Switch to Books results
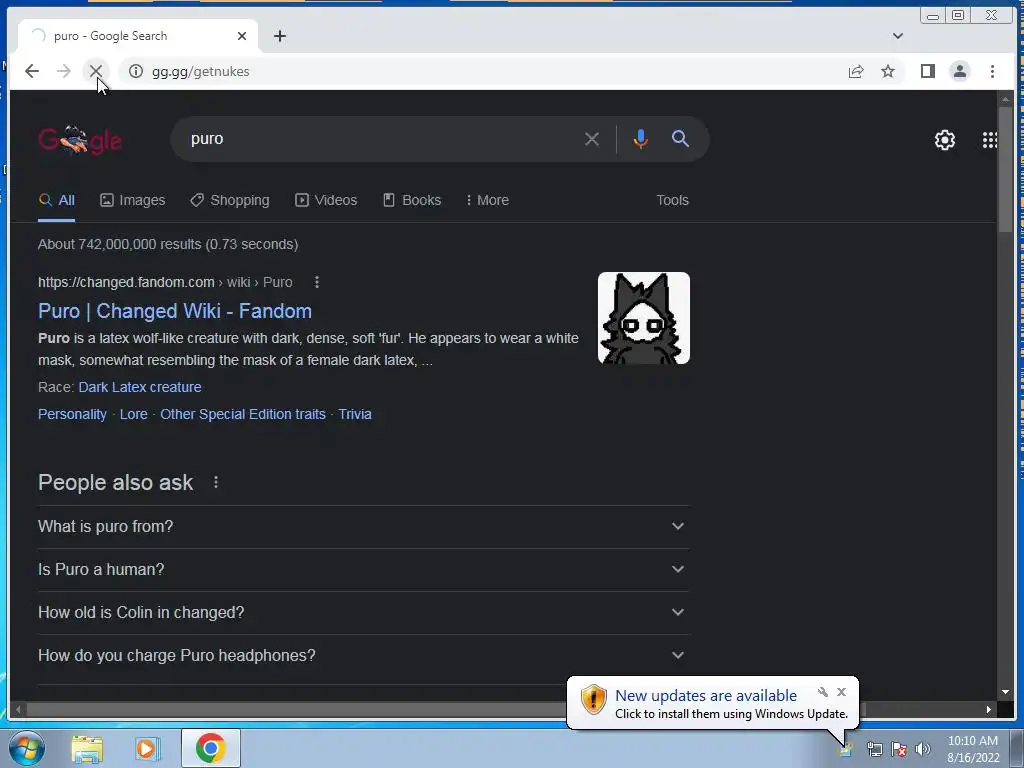 tap(412, 200)
